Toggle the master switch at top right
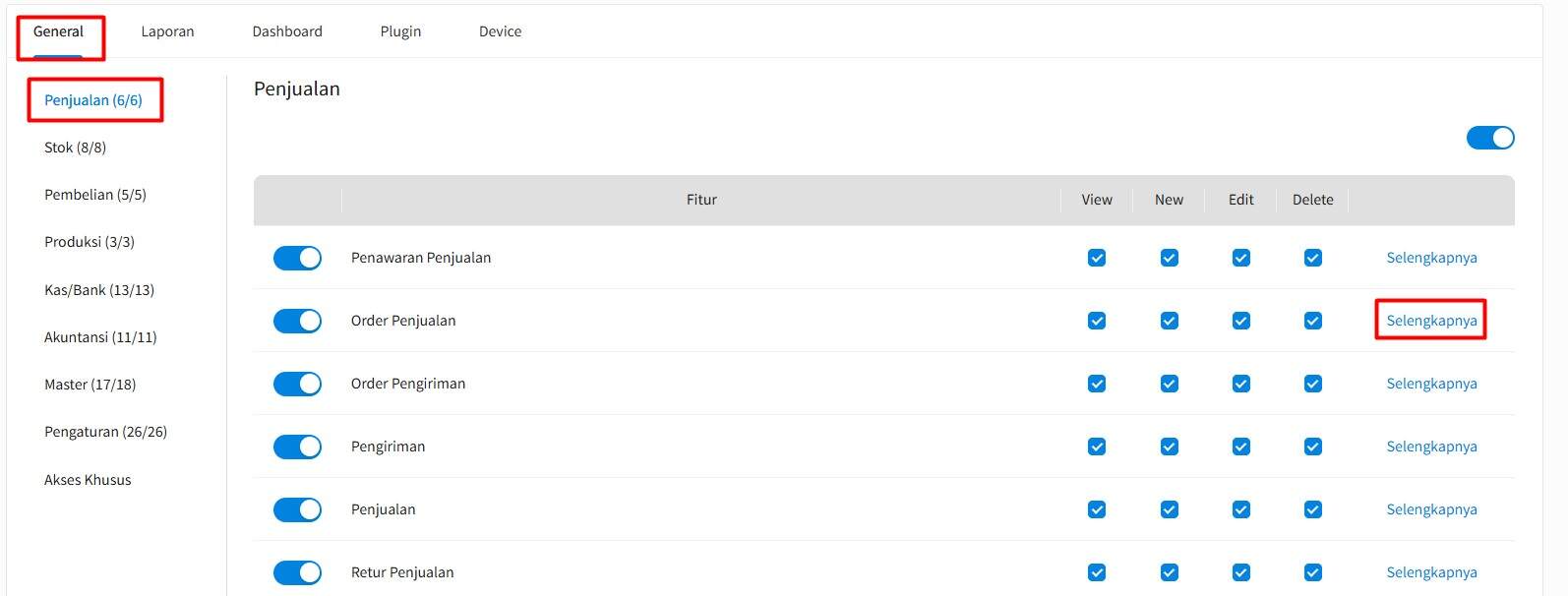 [x=1489, y=138]
